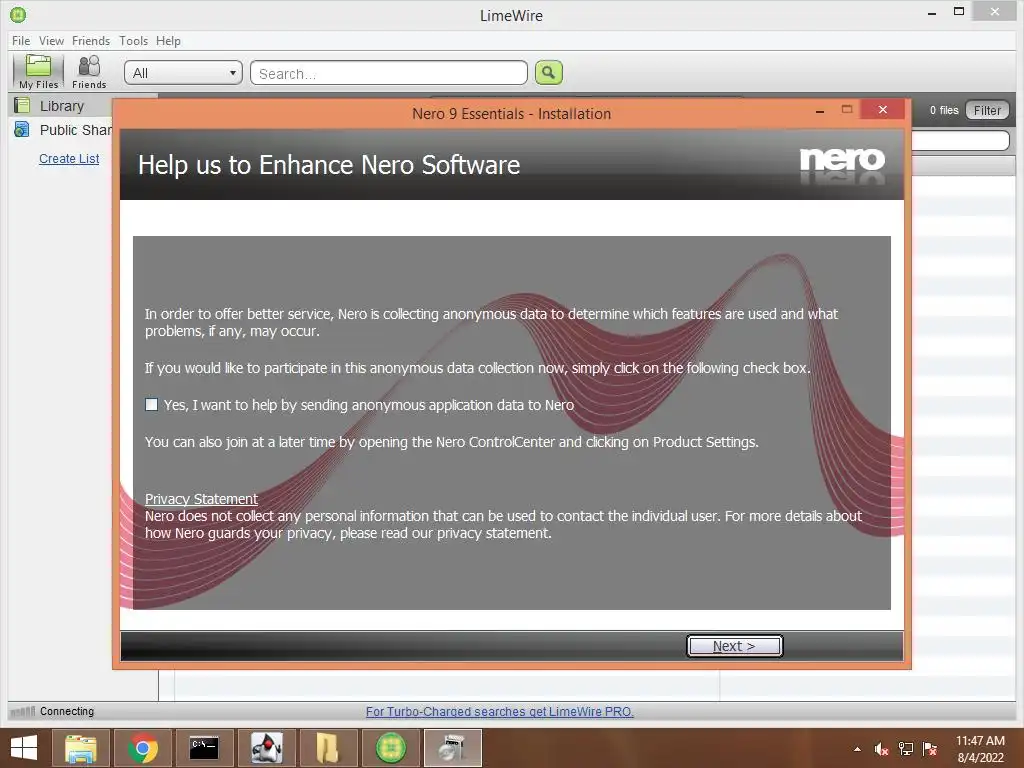Open LimeWire Tools menu
The width and height of the screenshot is (1024, 768).
coord(133,40)
